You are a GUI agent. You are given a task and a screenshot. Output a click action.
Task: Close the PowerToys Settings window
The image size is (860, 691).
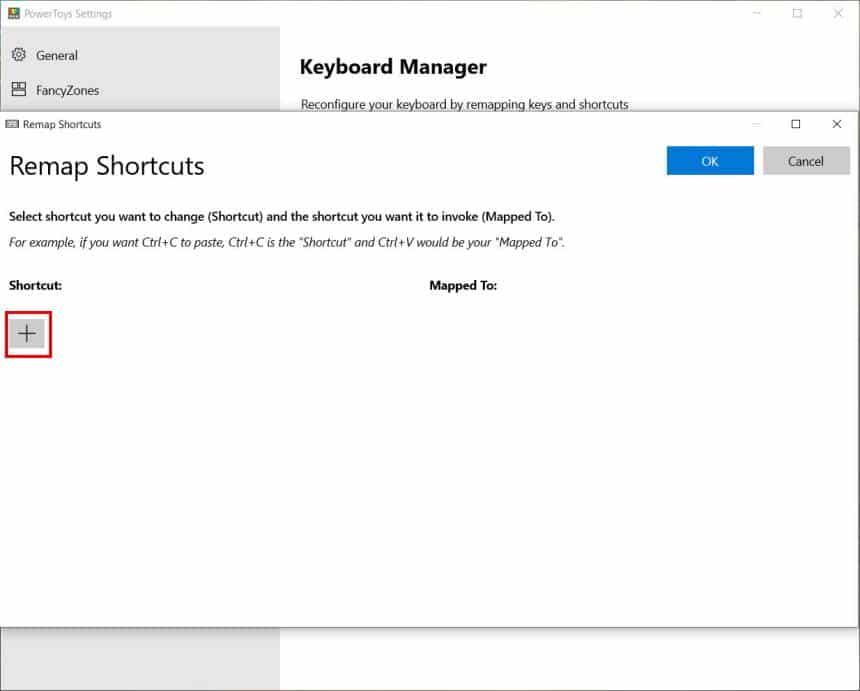click(838, 13)
